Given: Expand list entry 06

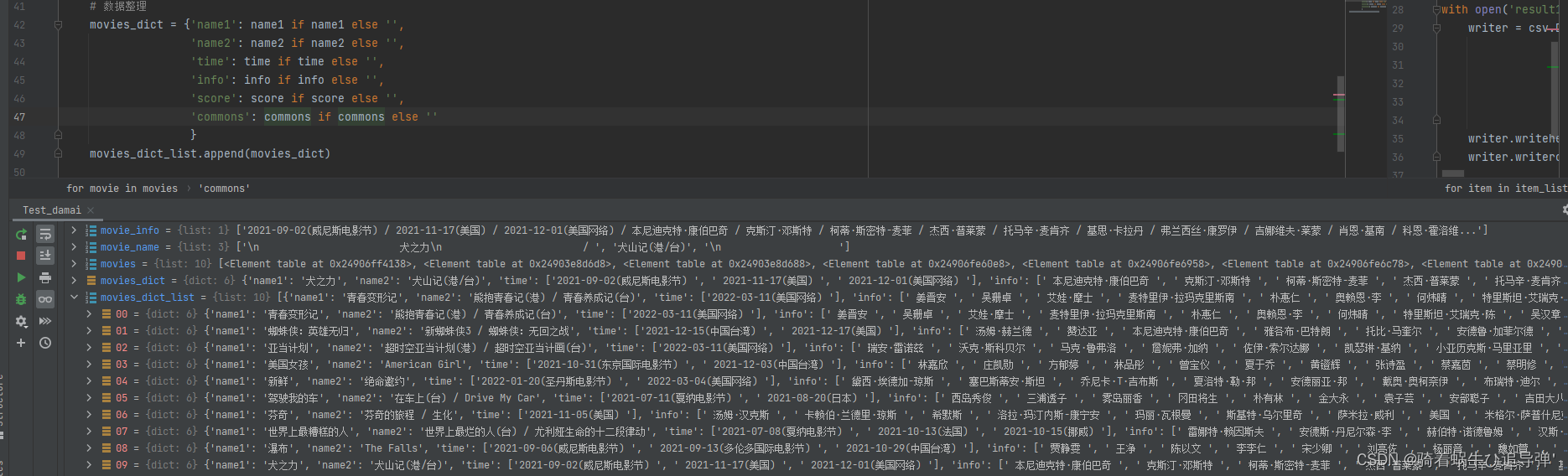Looking at the screenshot, I should [x=90, y=415].
